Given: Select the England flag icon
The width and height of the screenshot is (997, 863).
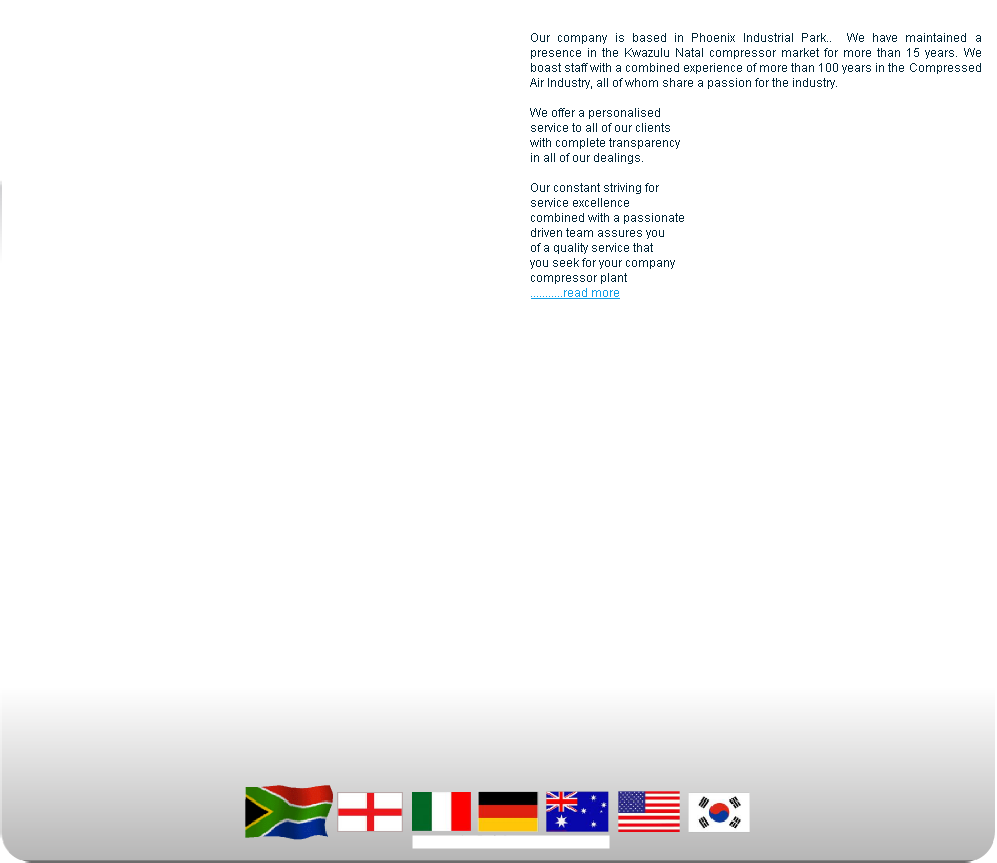Looking at the screenshot, I should click(370, 811).
